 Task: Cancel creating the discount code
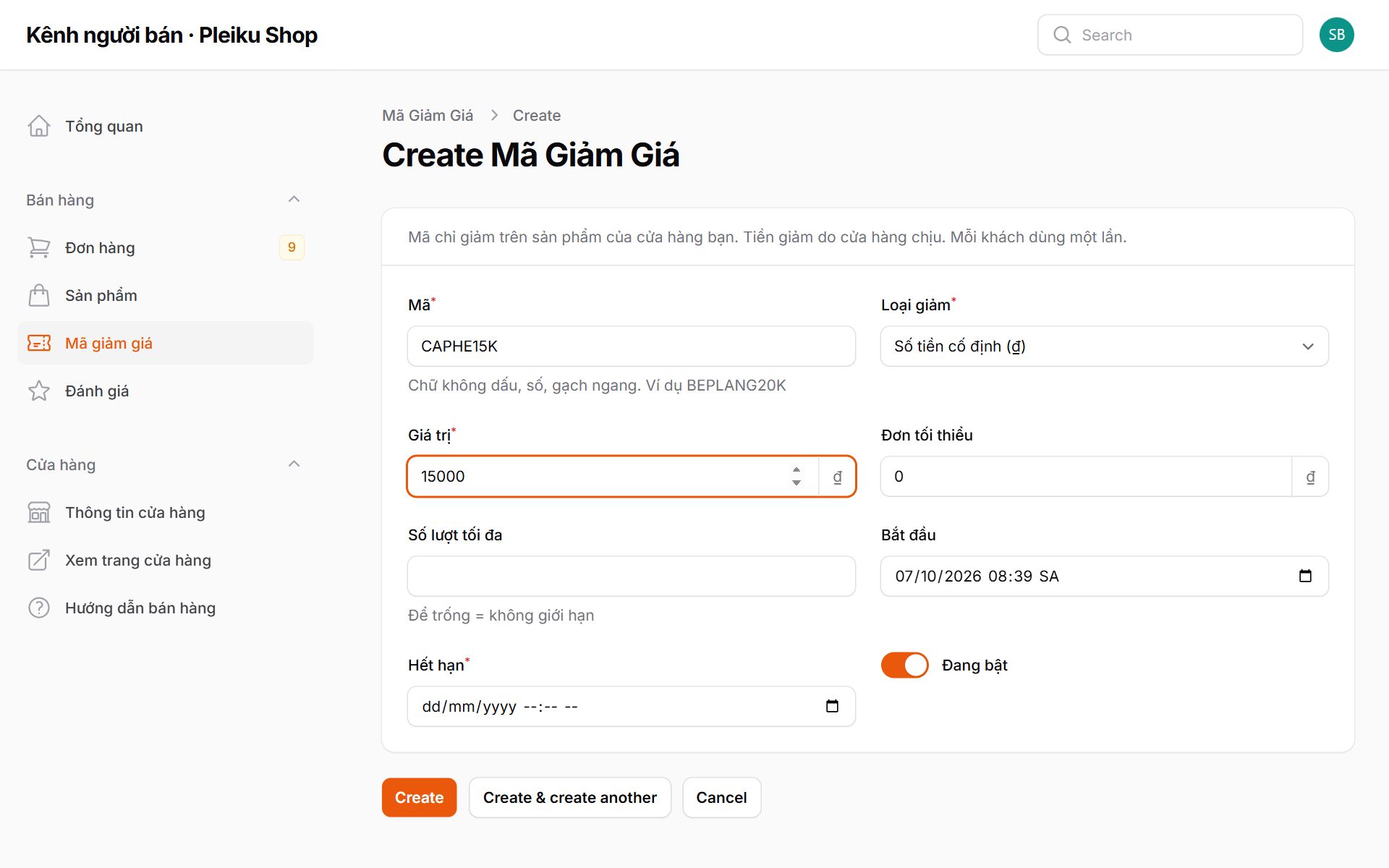(x=721, y=797)
